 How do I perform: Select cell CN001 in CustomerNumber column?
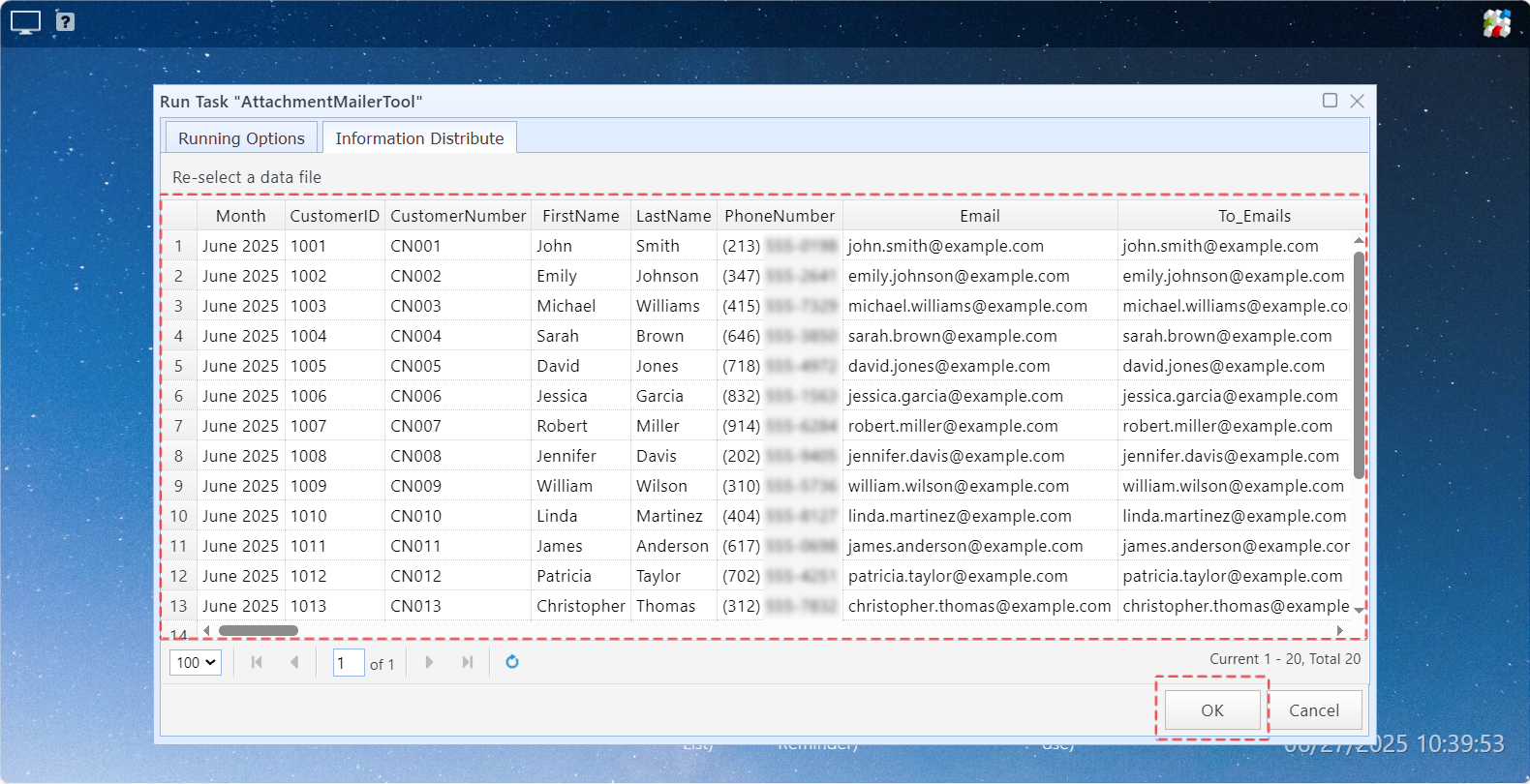click(458, 246)
